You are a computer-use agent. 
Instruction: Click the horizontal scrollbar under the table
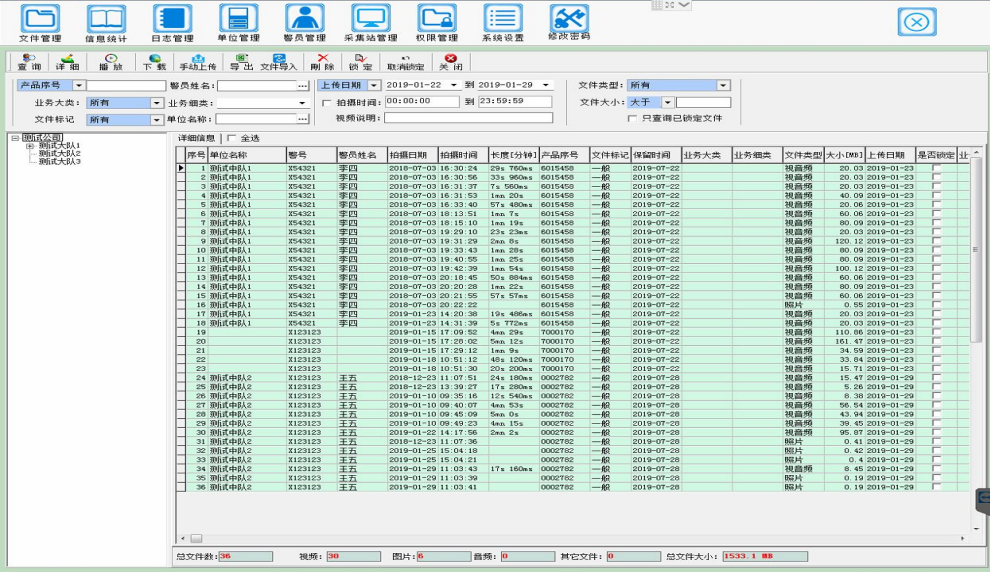coord(570,538)
